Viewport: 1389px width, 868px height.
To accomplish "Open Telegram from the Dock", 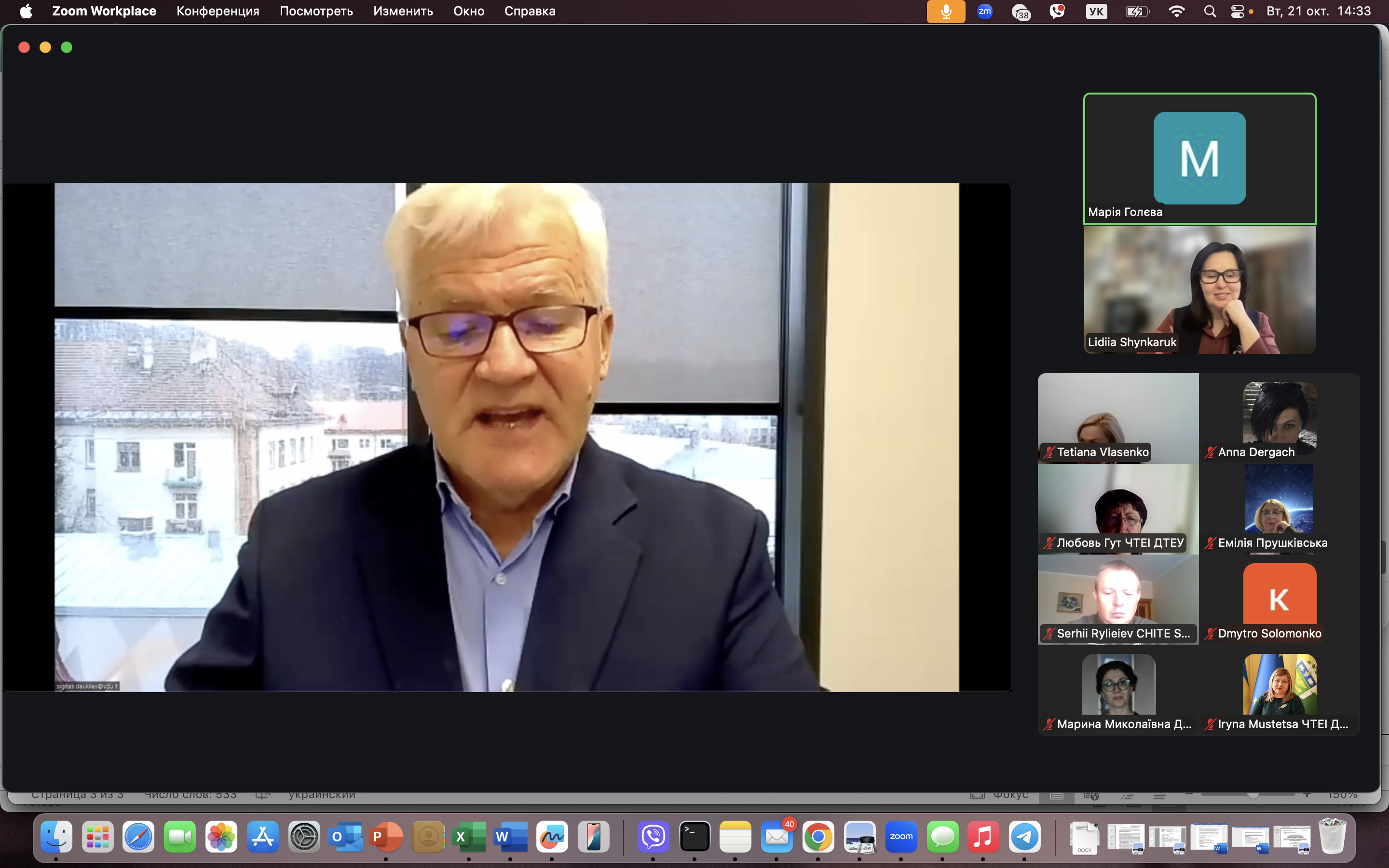I will pos(1024,837).
